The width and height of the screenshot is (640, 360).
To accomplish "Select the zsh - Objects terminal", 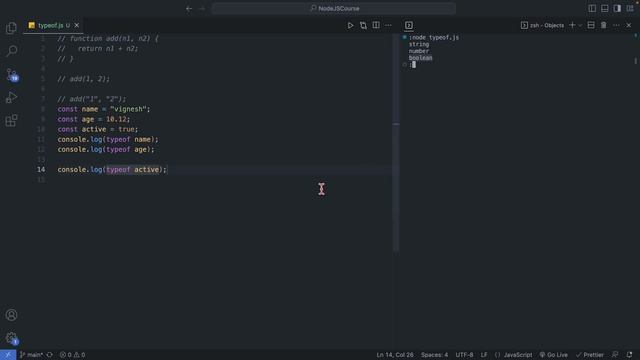I will pos(542,25).
